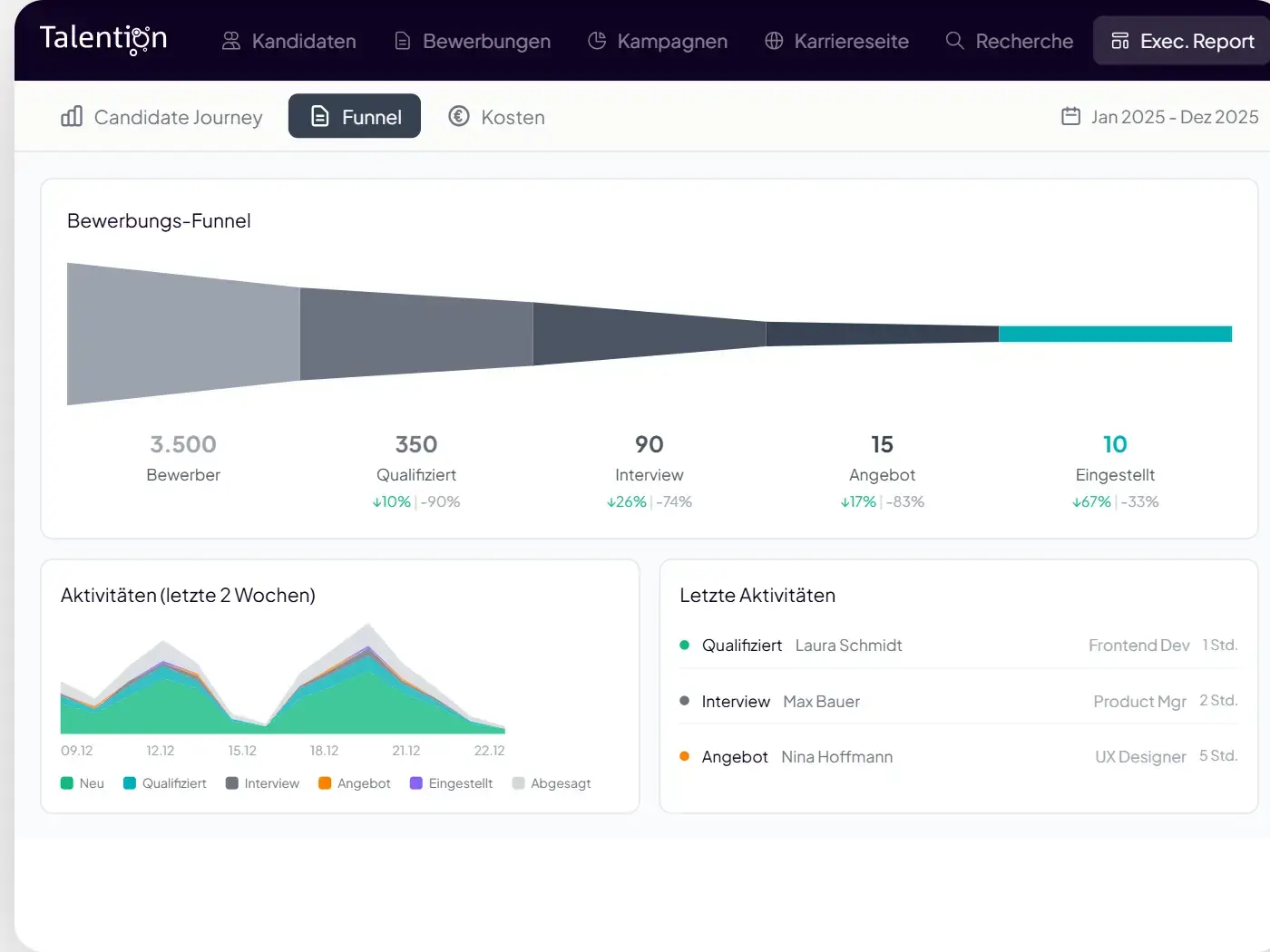Click the euro icon next to Kosten
Screen dimensions: 1270x952
[x=459, y=116]
